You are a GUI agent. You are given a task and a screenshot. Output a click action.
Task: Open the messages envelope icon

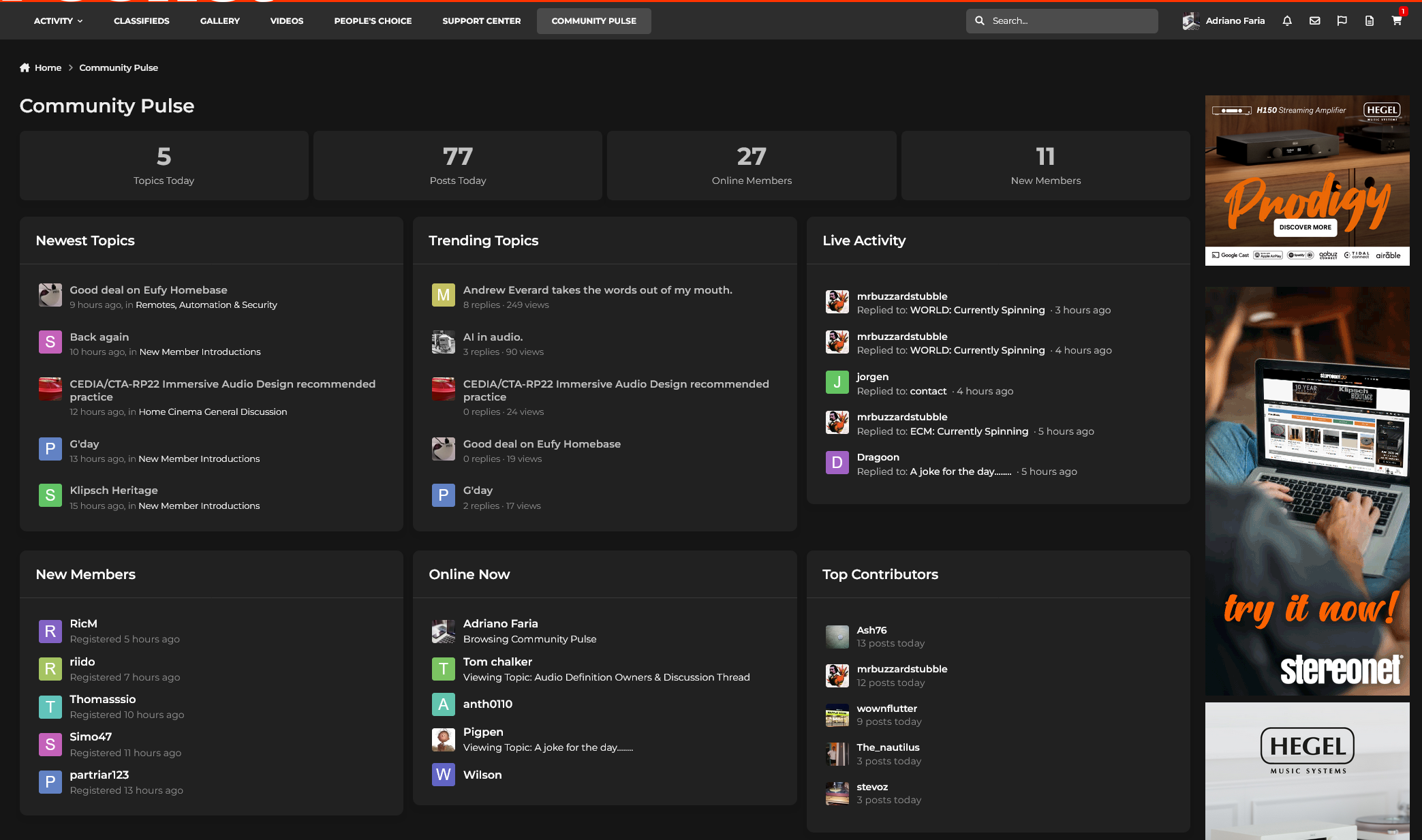click(x=1315, y=21)
